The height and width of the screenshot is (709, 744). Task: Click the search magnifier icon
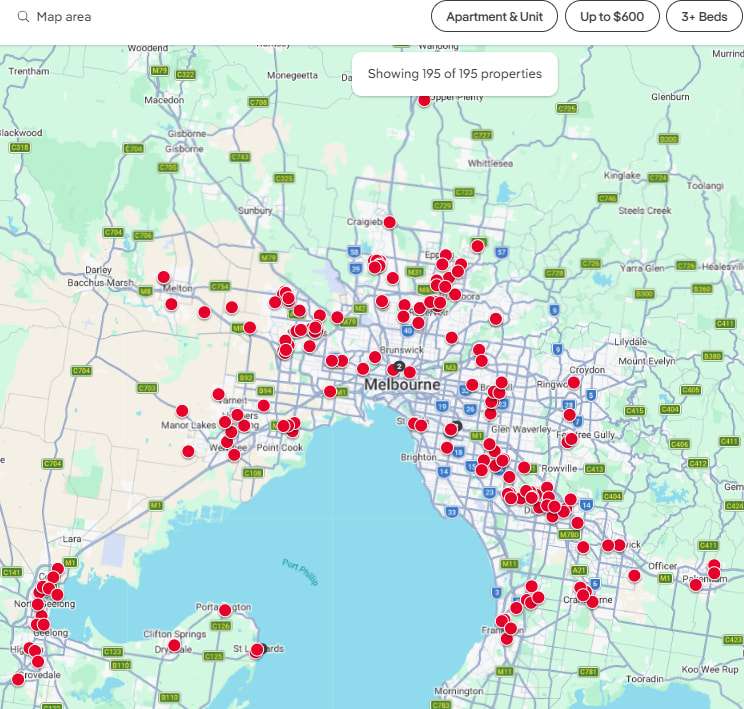(x=23, y=17)
